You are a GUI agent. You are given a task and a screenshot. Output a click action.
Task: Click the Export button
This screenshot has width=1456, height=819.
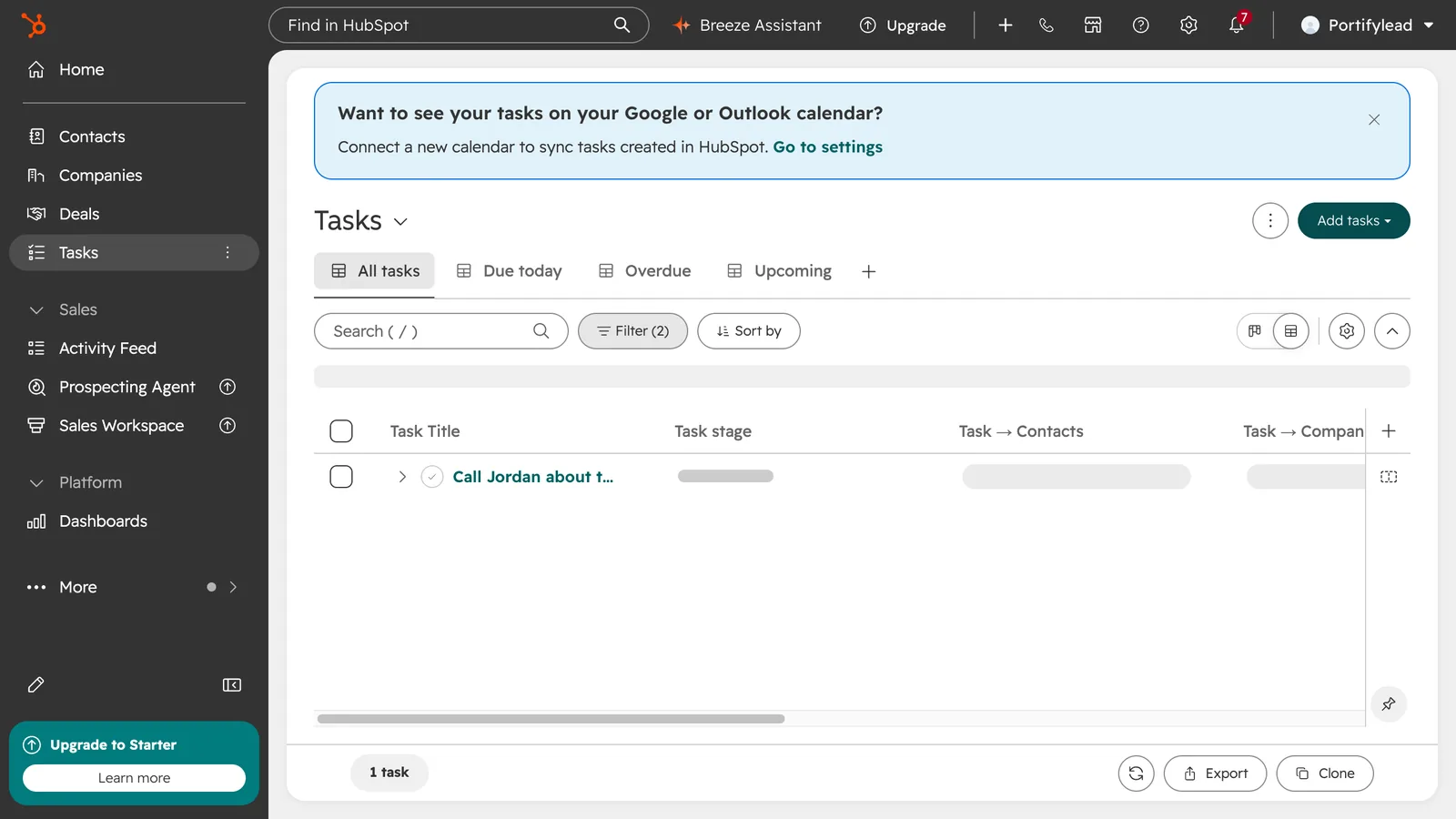[x=1215, y=773]
